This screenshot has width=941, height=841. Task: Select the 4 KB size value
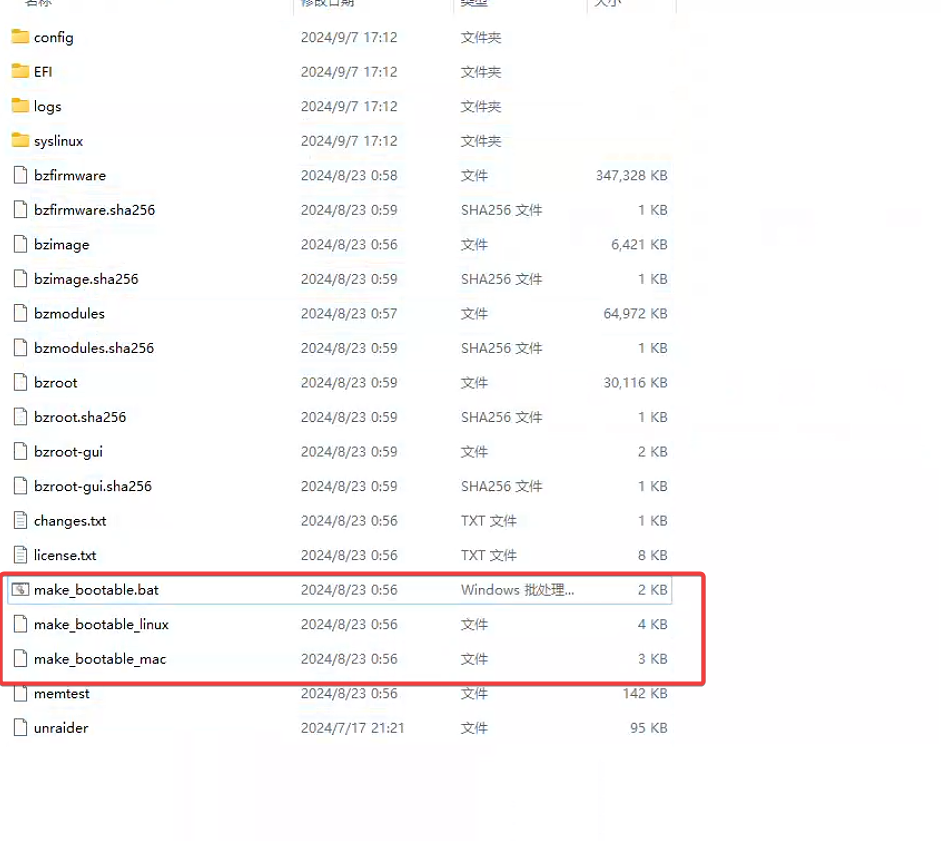(x=652, y=624)
